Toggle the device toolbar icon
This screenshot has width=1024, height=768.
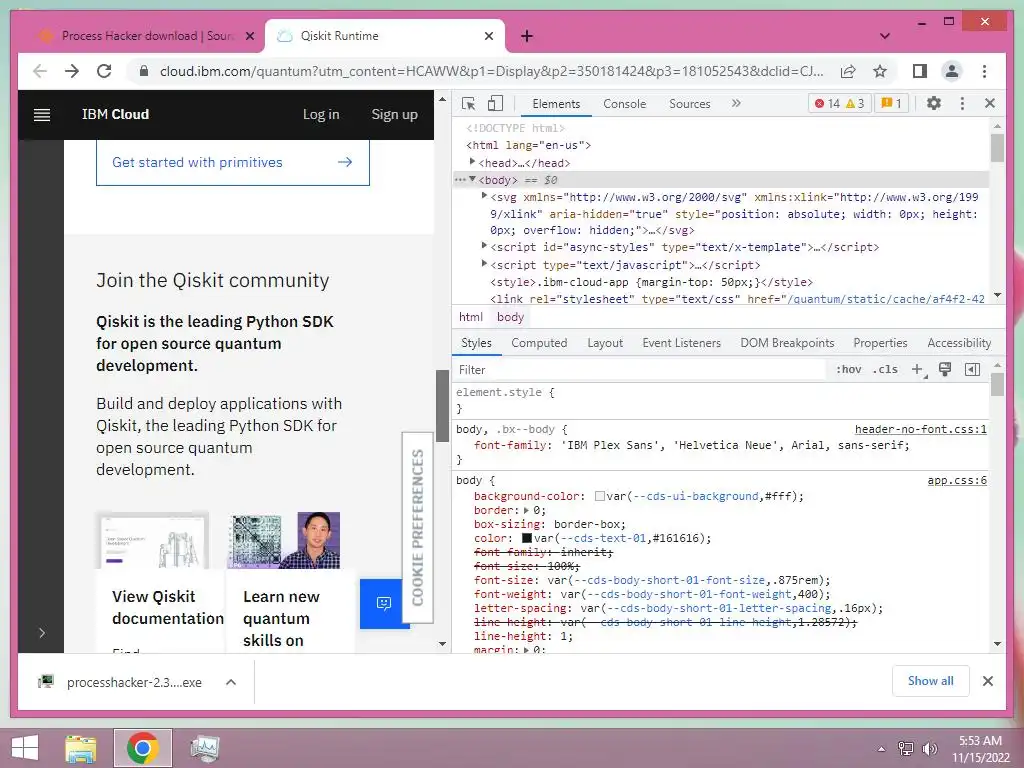496,103
